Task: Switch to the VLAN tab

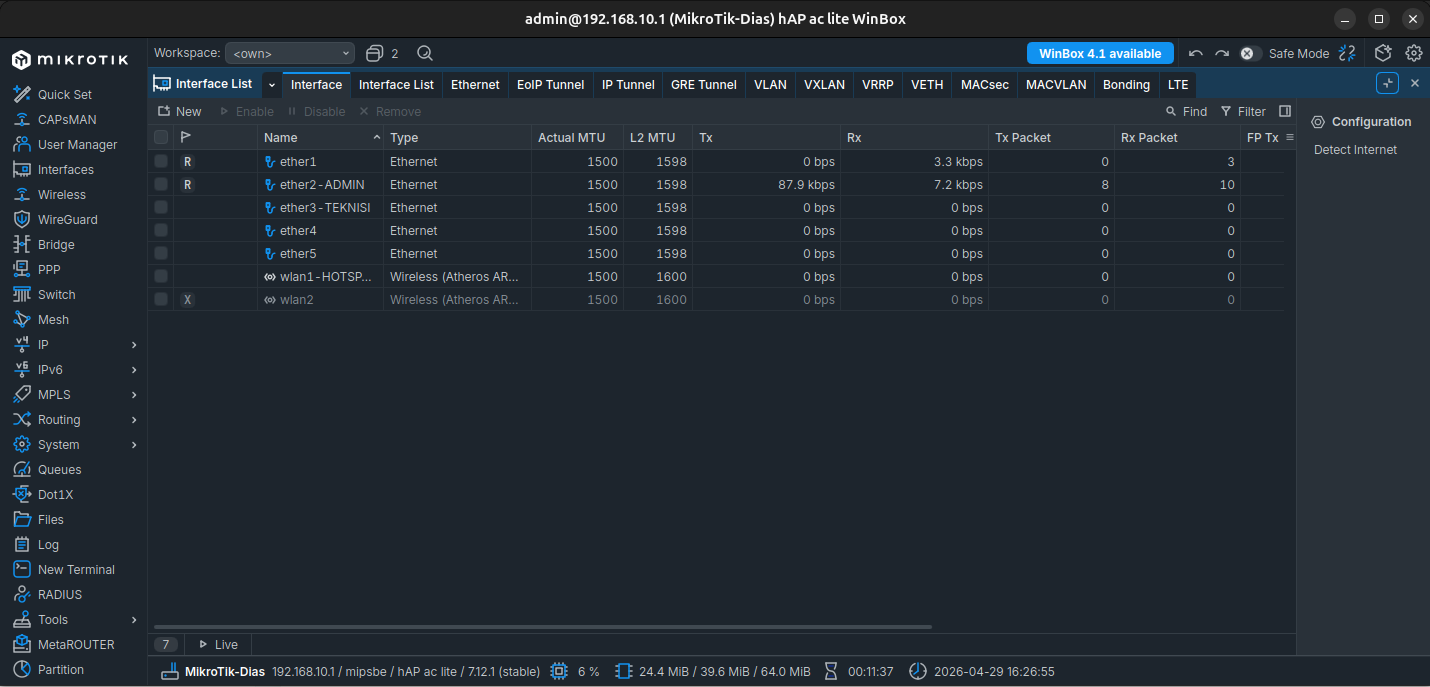Action: pyautogui.click(x=770, y=85)
